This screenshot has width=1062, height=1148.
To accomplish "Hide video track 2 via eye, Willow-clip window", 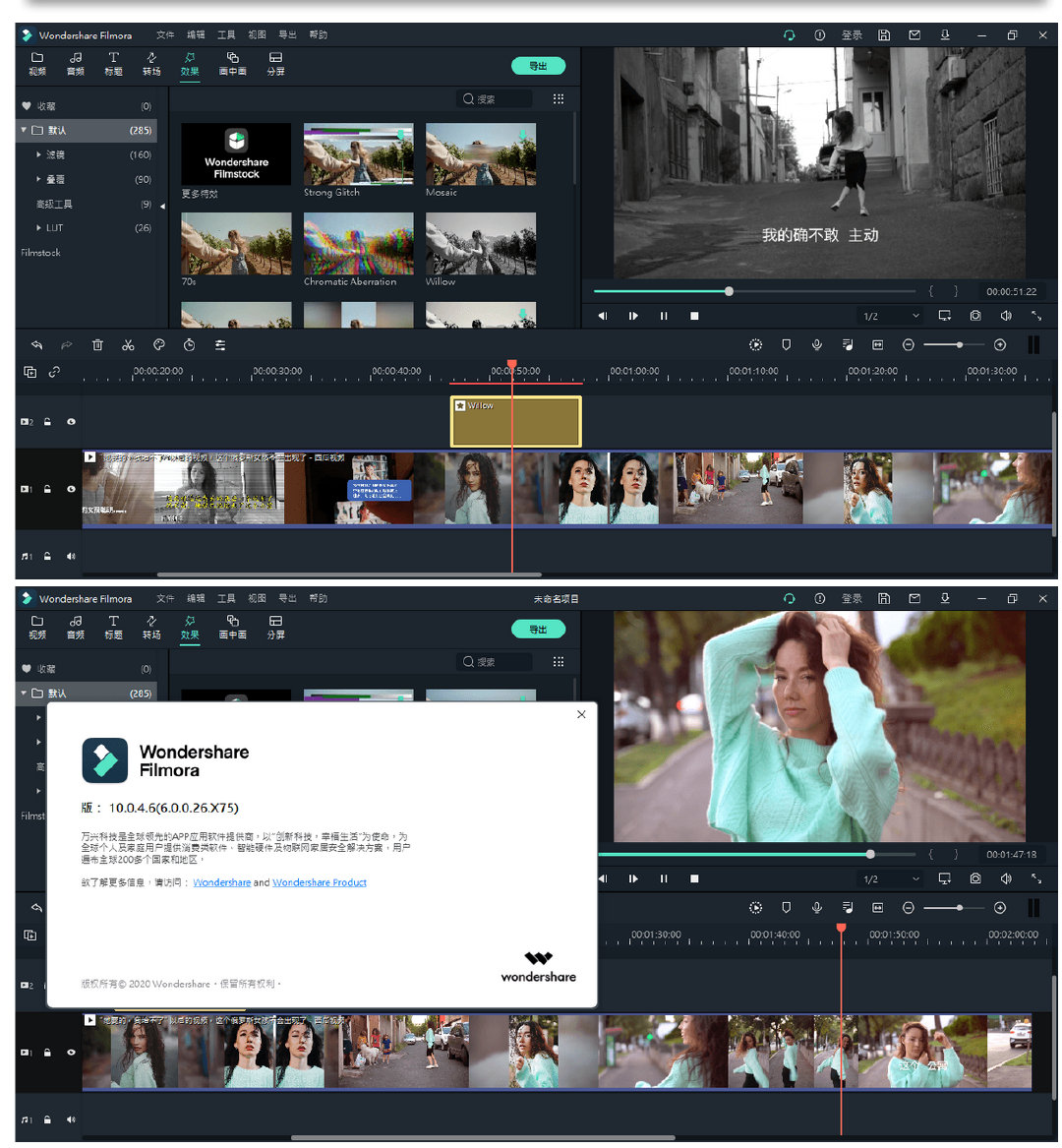I will click(71, 422).
